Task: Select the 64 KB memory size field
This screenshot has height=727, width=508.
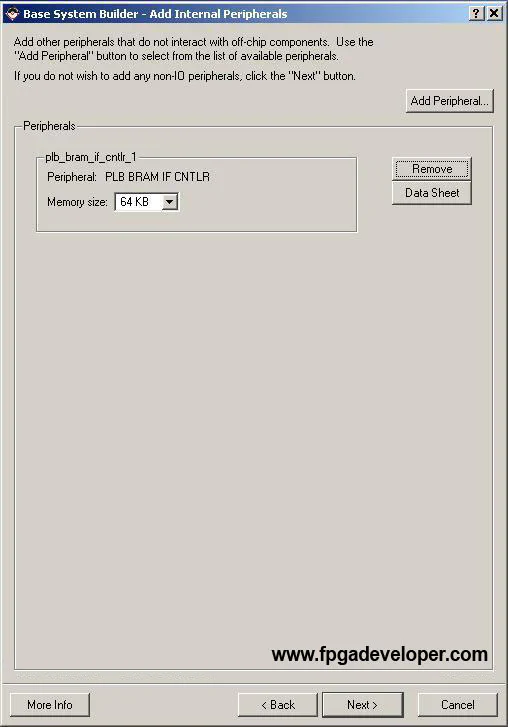Action: [x=146, y=202]
